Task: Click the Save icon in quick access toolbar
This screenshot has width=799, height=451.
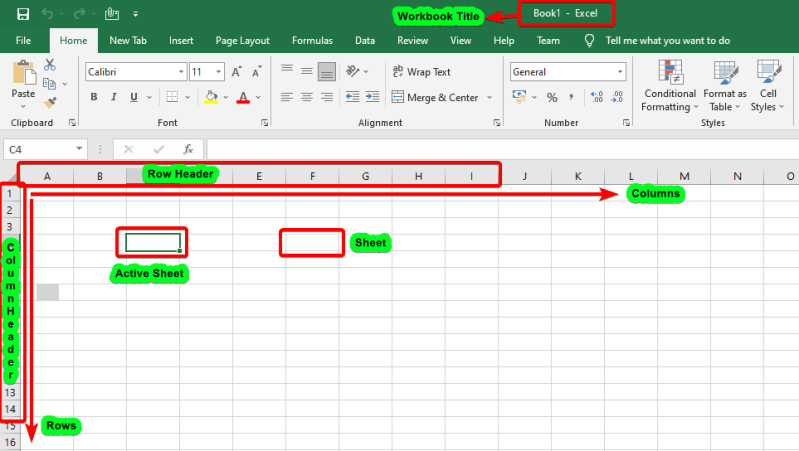Action: 23,14
